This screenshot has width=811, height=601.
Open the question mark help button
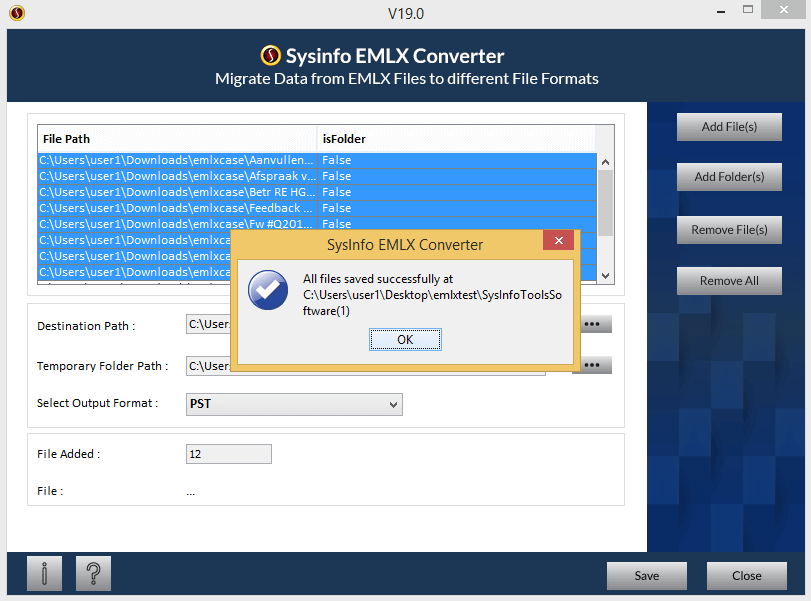tap(93, 573)
